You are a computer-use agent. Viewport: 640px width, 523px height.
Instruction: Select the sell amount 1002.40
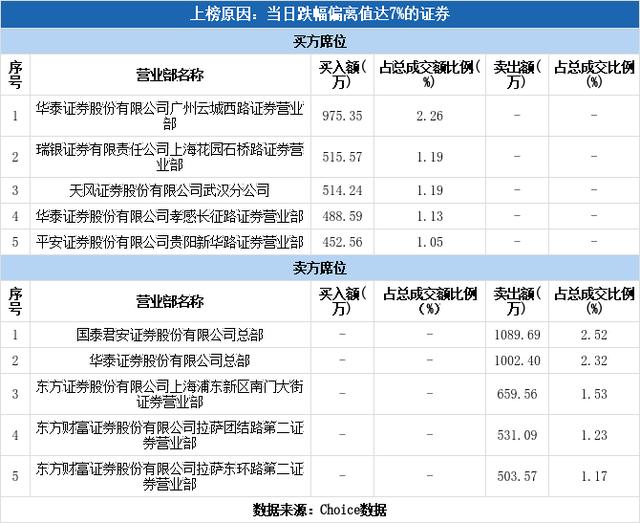coord(517,361)
